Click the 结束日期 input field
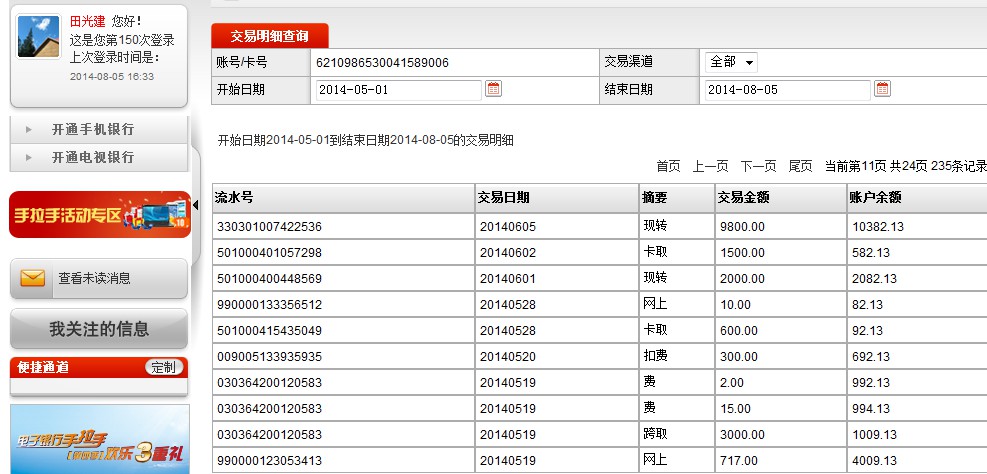The height and width of the screenshot is (474, 987). (x=787, y=90)
